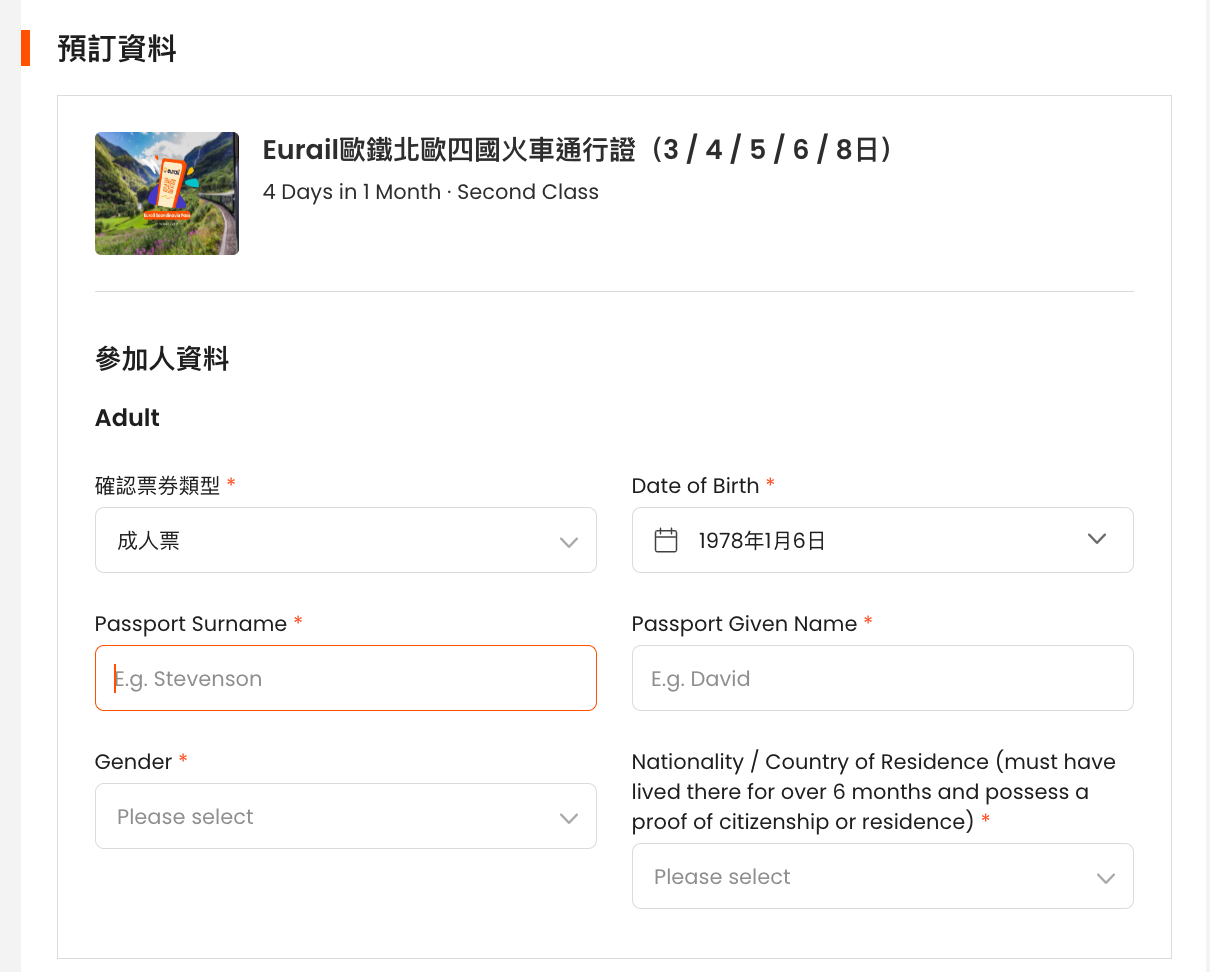Open the Date of Birth picker
The width and height of the screenshot is (1210, 972).
click(x=883, y=540)
